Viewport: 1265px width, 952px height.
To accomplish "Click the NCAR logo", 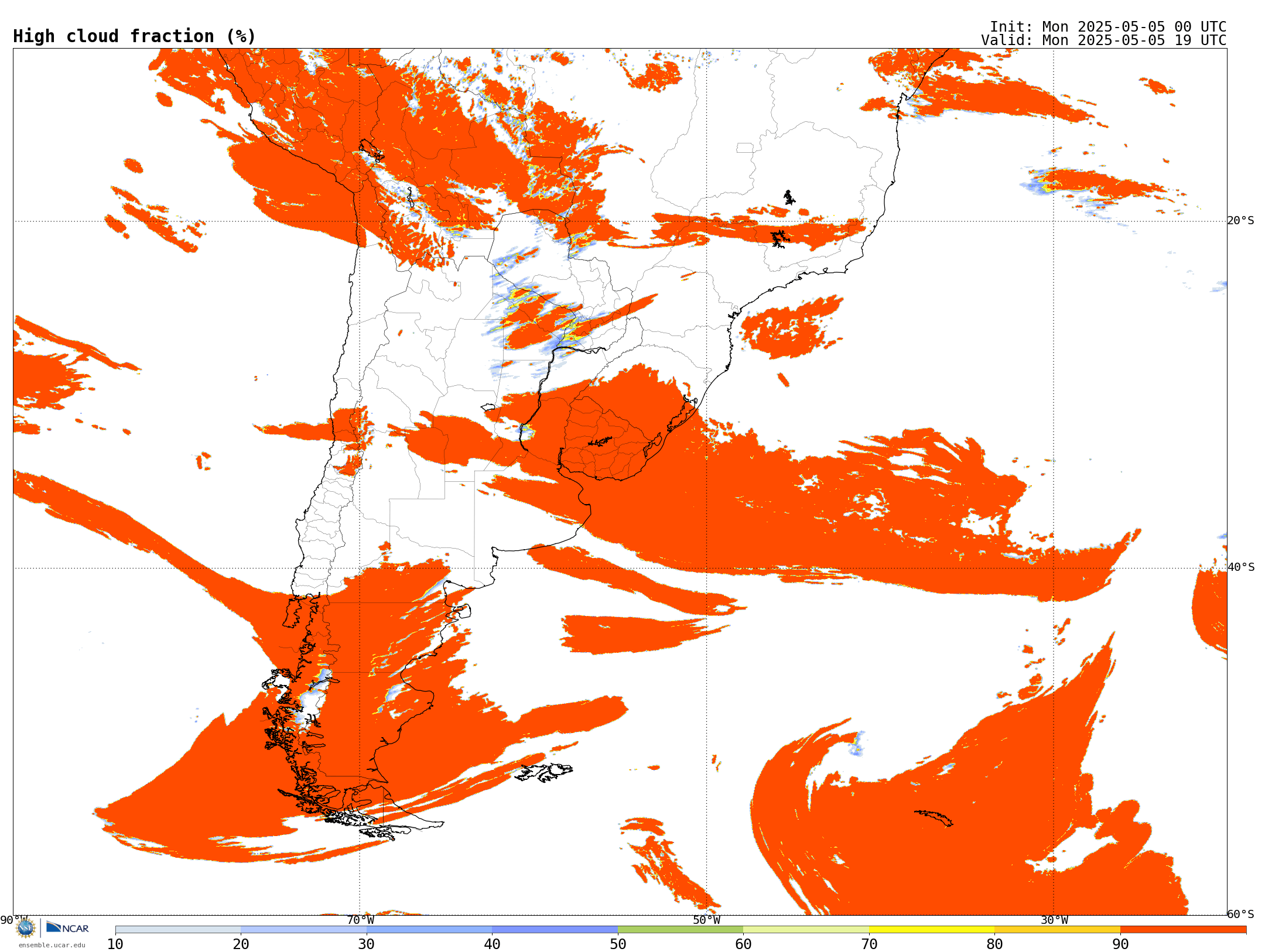I will point(67,927).
